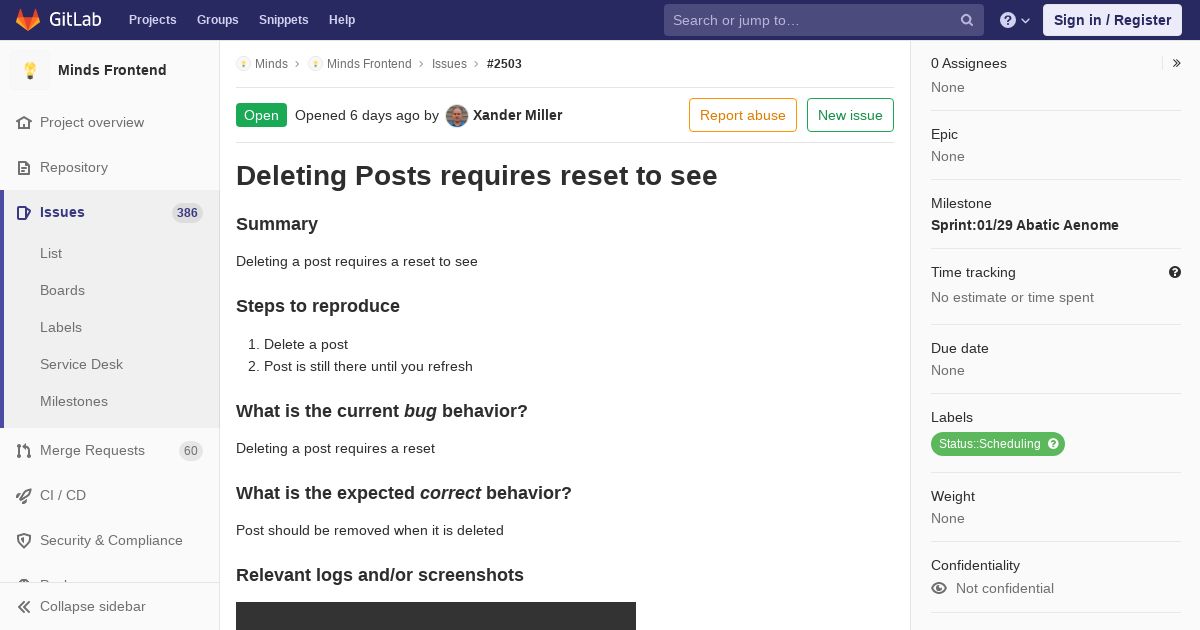The width and height of the screenshot is (1200, 630).
Task: Open the Service Desk submenu item
Action: point(81,364)
